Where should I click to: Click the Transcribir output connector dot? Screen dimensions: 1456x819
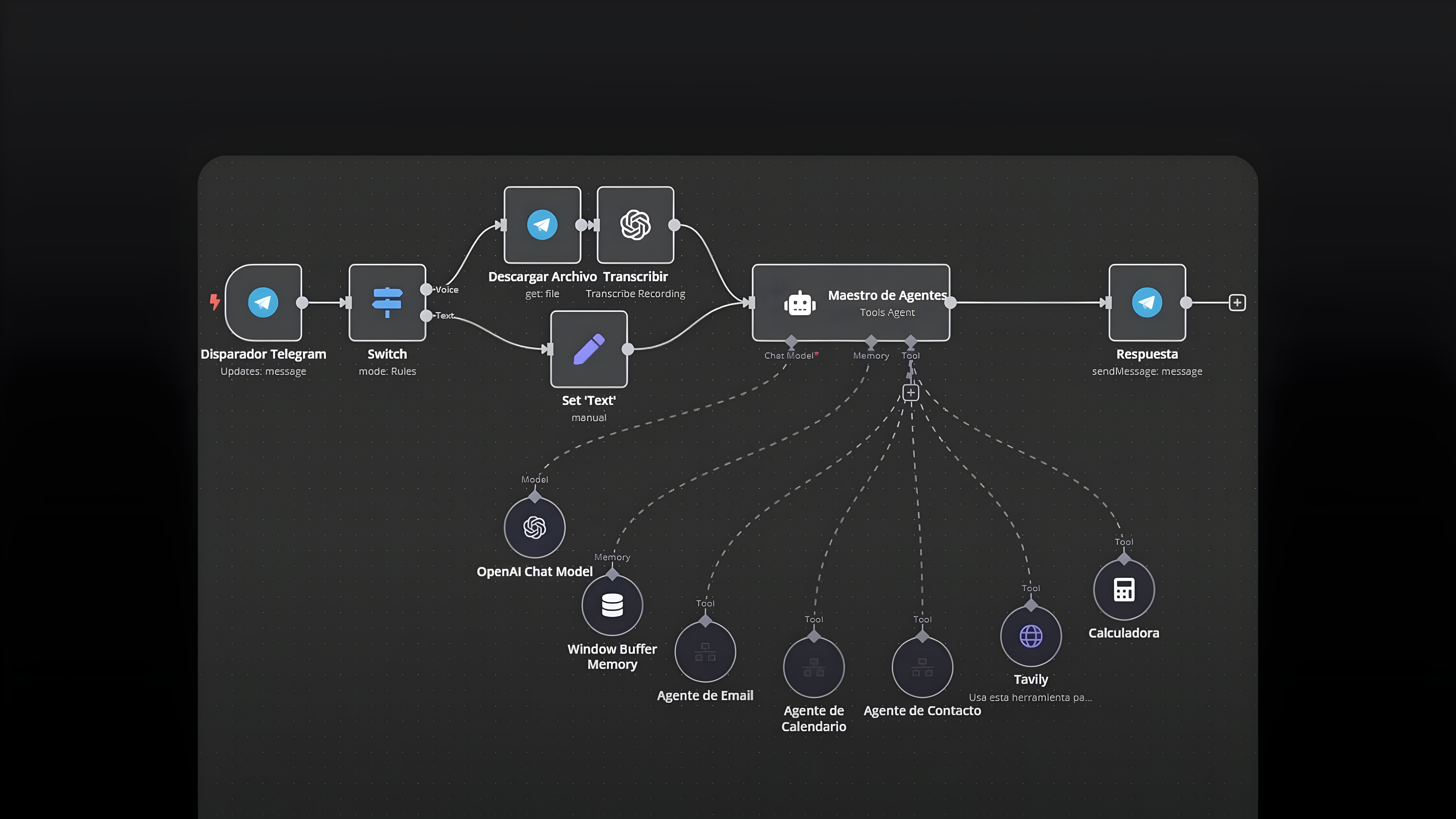click(674, 225)
